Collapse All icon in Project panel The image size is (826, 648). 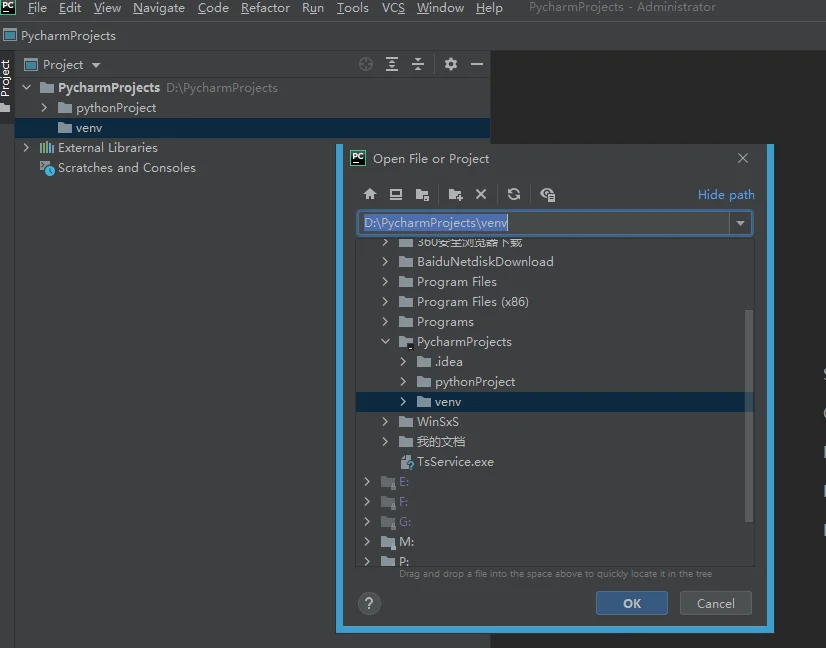(x=418, y=64)
